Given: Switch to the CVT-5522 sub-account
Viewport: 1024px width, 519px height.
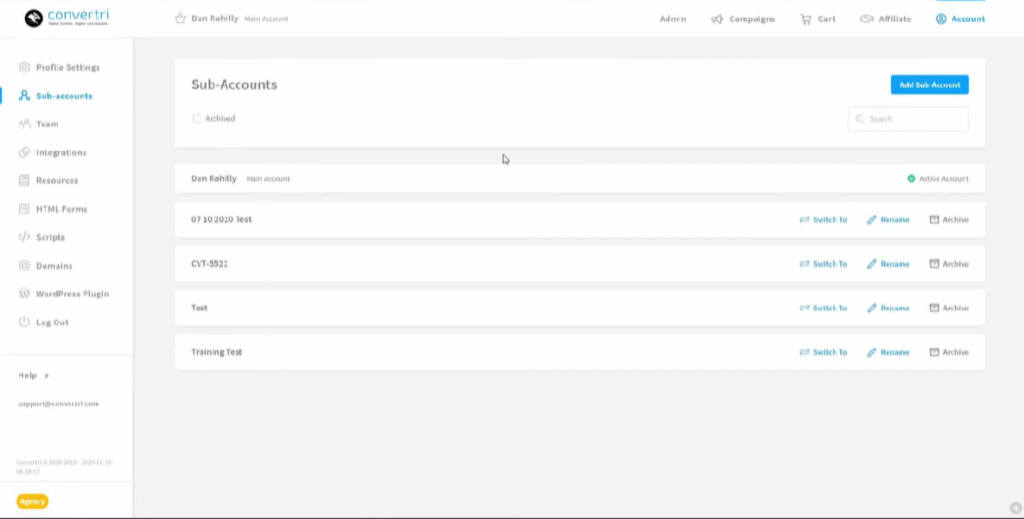Looking at the screenshot, I should [x=823, y=264].
